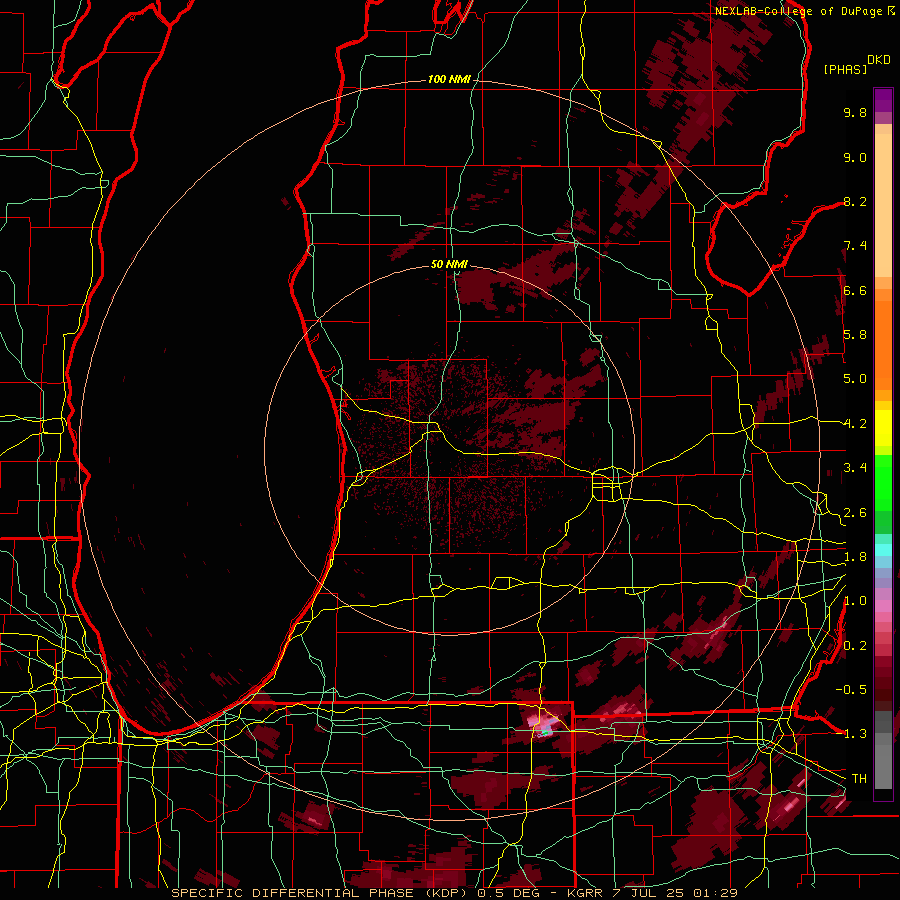Select the 9.8 value on color scale
The image size is (900, 900).
[x=855, y=112]
